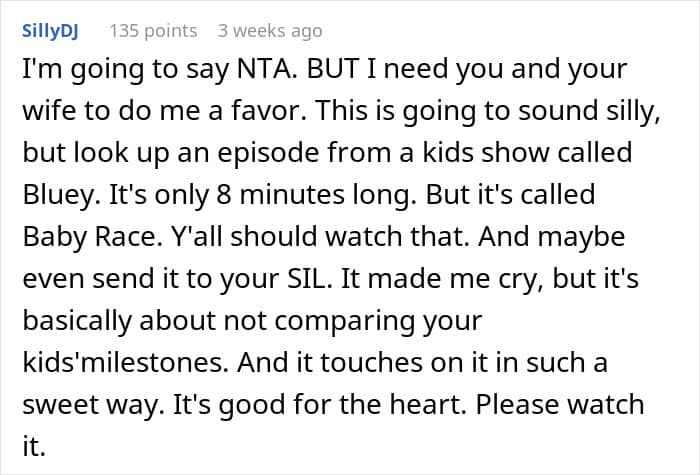Click the word basically in the comment
This screenshot has width=700, height=475.
76,321
